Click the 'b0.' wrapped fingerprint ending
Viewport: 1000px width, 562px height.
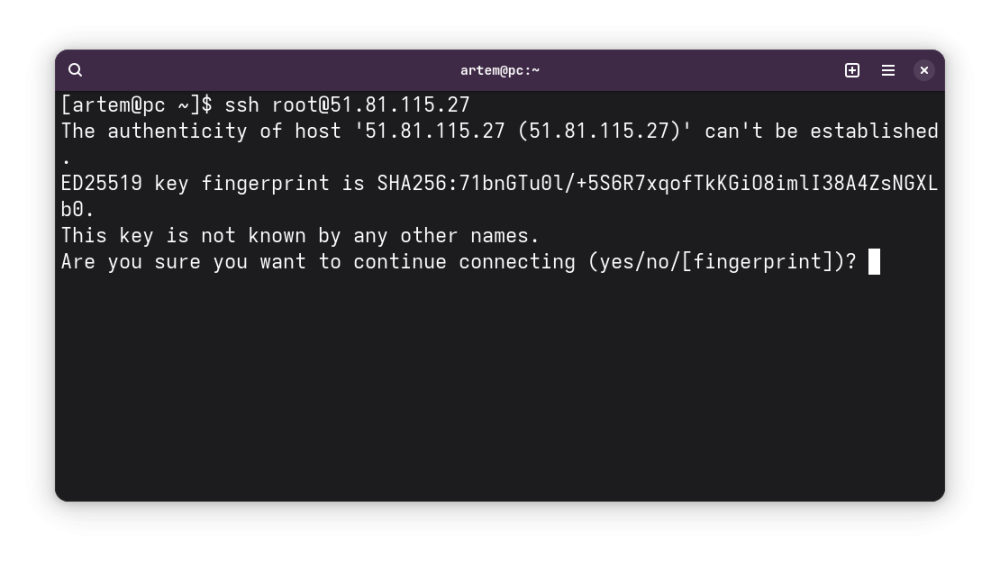pyautogui.click(x=78, y=210)
